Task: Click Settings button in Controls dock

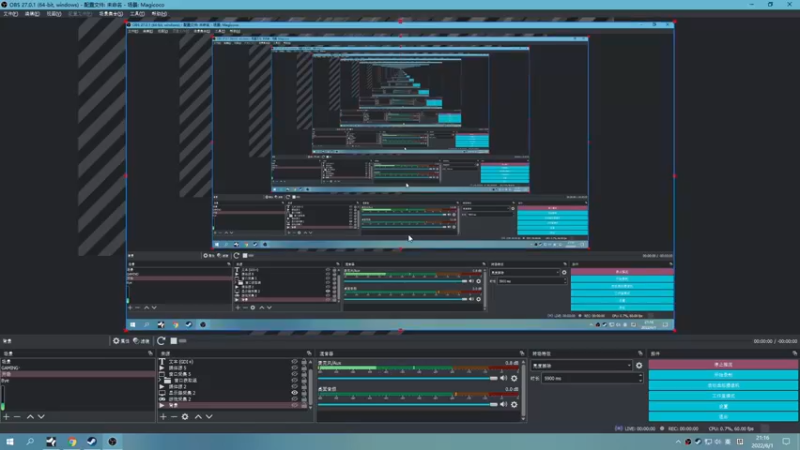Action: pyautogui.click(x=723, y=407)
